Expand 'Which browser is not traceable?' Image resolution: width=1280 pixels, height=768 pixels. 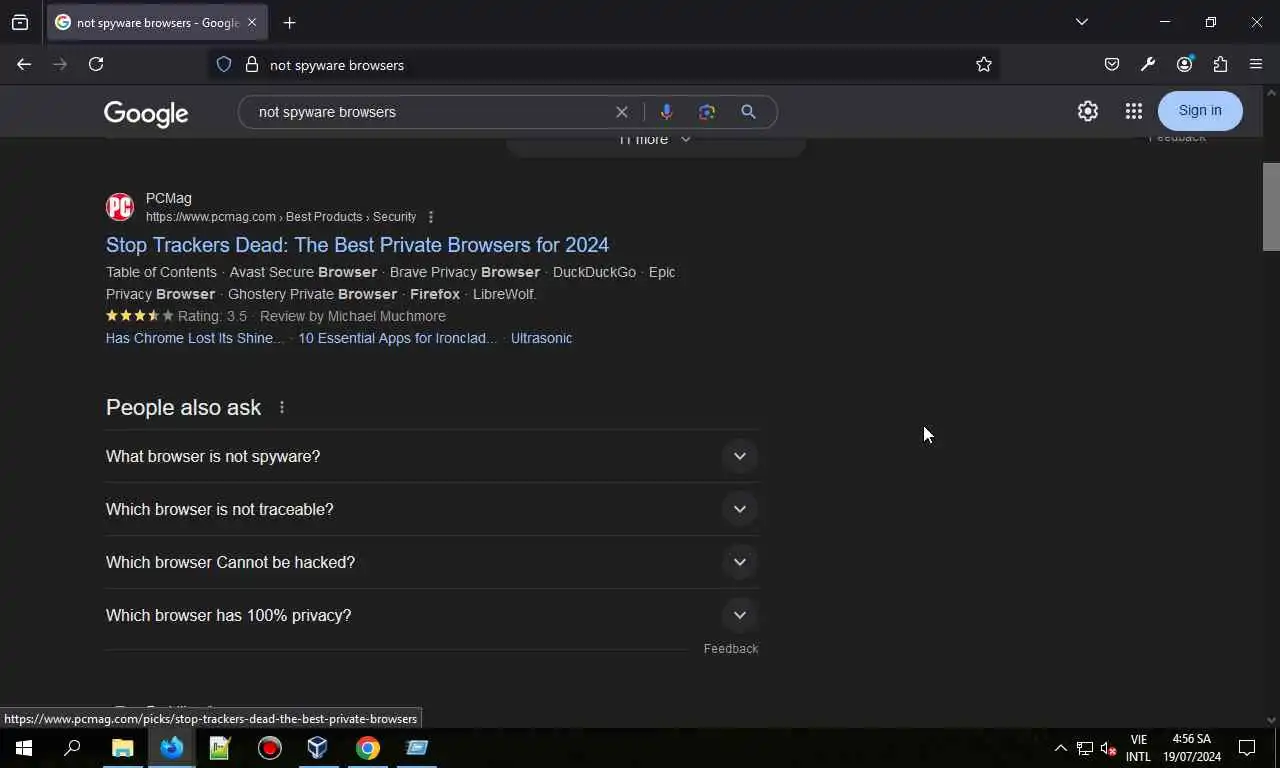[432, 509]
